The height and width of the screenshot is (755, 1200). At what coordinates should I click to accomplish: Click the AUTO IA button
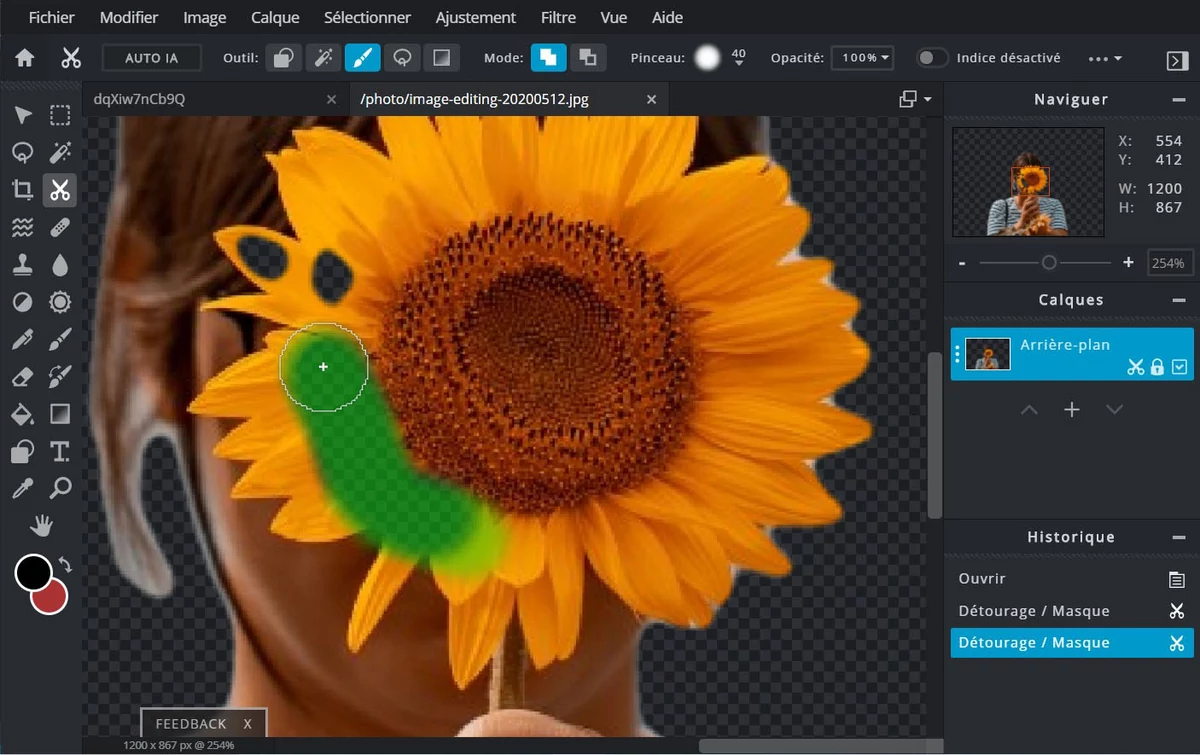152,58
